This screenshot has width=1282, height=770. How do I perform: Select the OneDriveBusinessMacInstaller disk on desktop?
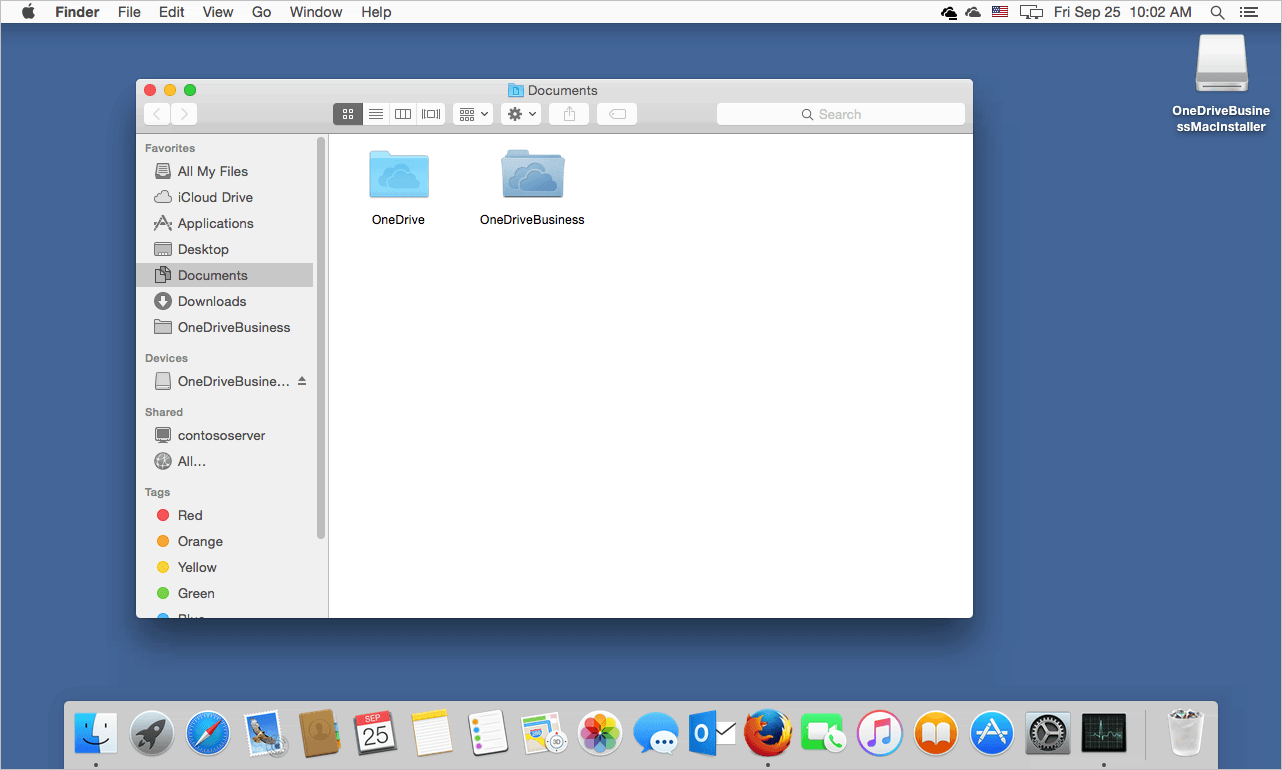pos(1221,66)
